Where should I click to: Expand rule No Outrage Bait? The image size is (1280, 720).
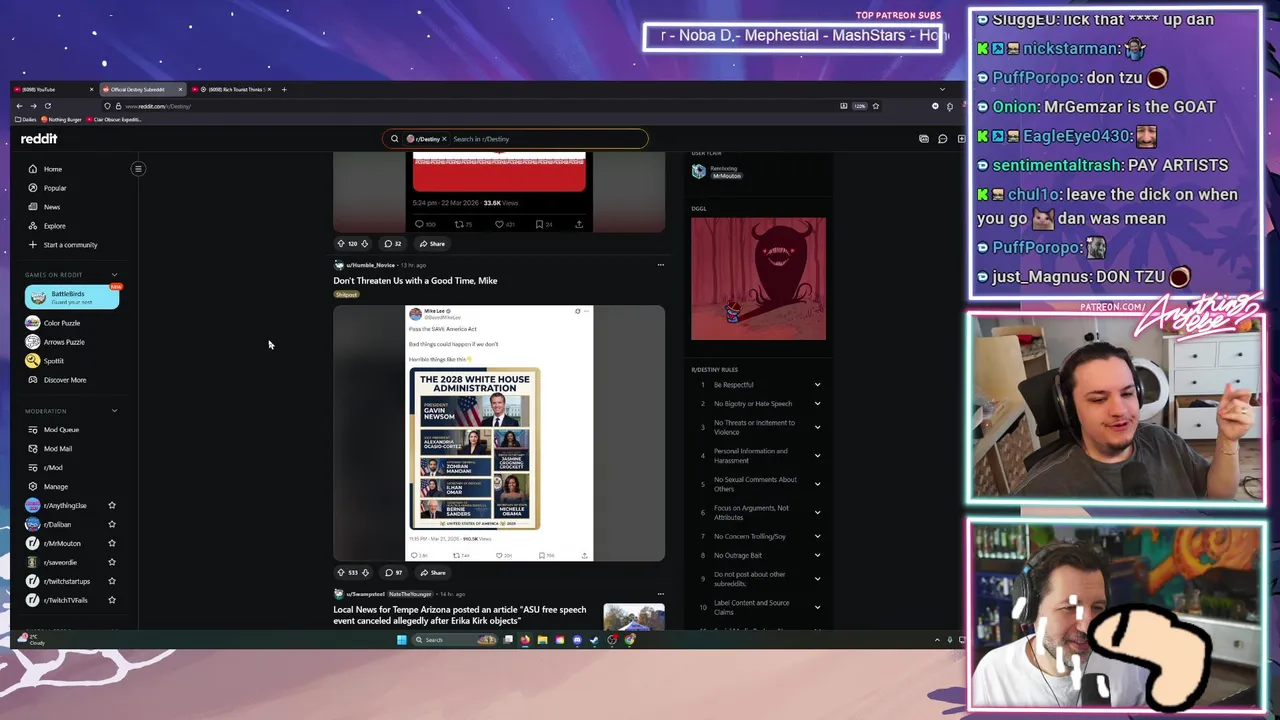(x=817, y=556)
